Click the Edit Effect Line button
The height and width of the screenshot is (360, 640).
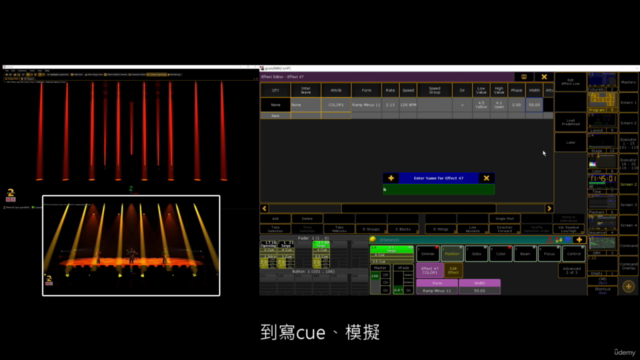pos(570,82)
